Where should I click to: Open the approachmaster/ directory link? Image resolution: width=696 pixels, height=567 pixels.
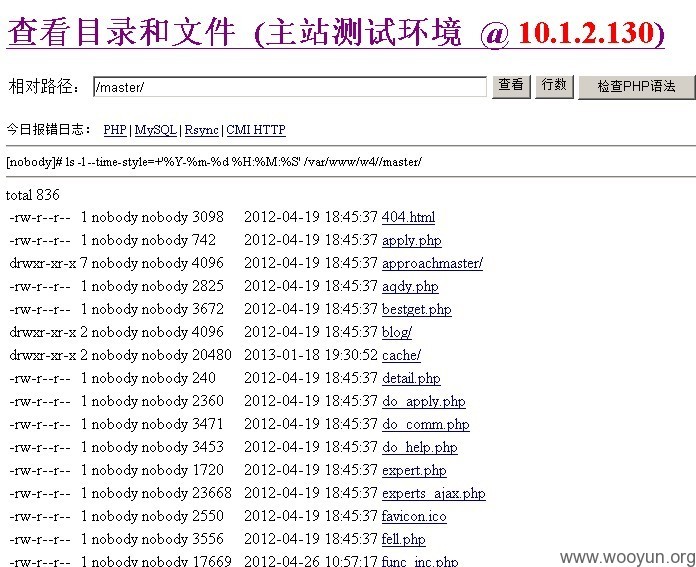432,263
